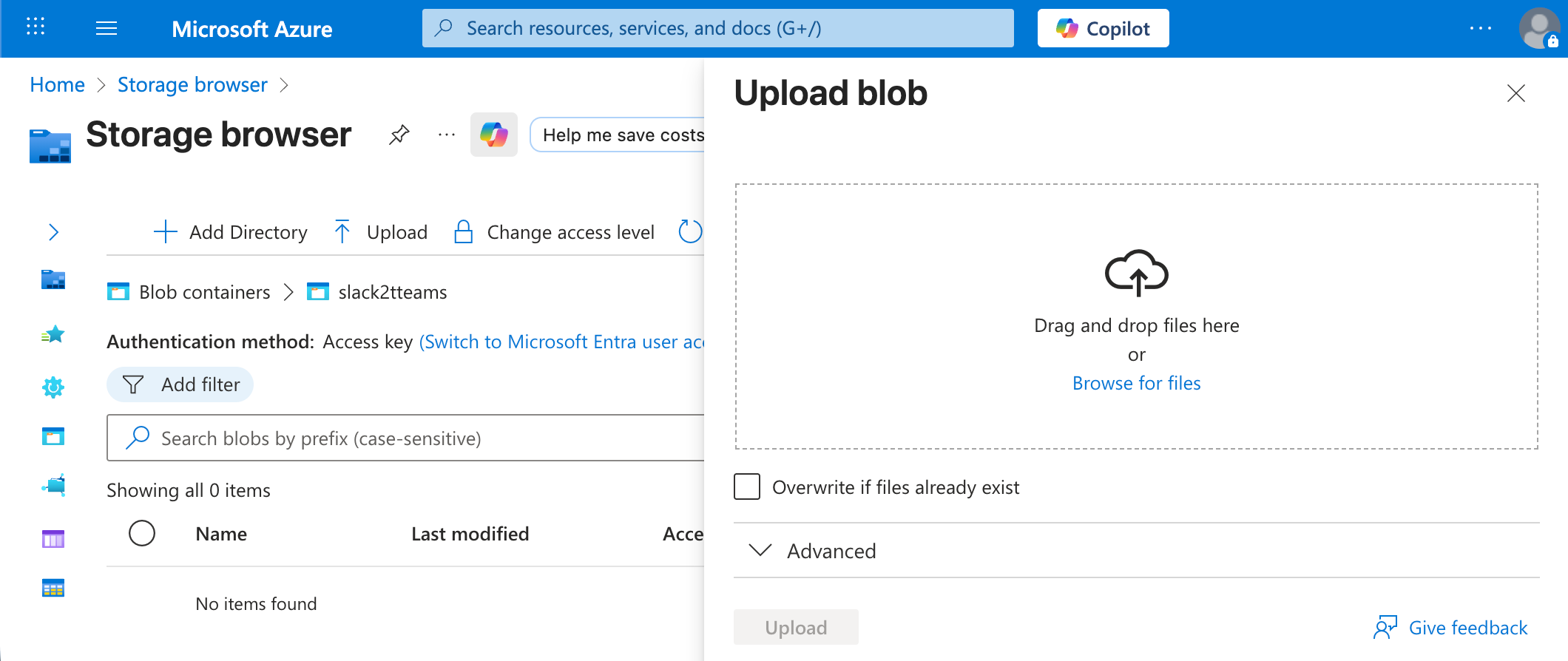Screen dimensions: 1568x661
Task: Click 'No items found' text
Action: tap(256, 603)
